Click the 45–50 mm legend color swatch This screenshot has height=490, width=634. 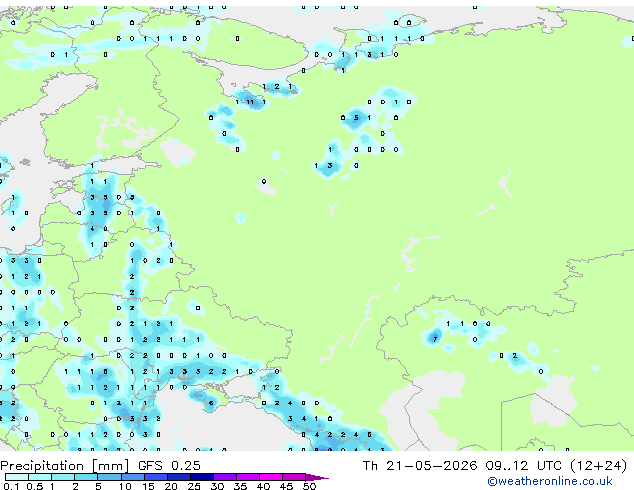pos(294,477)
